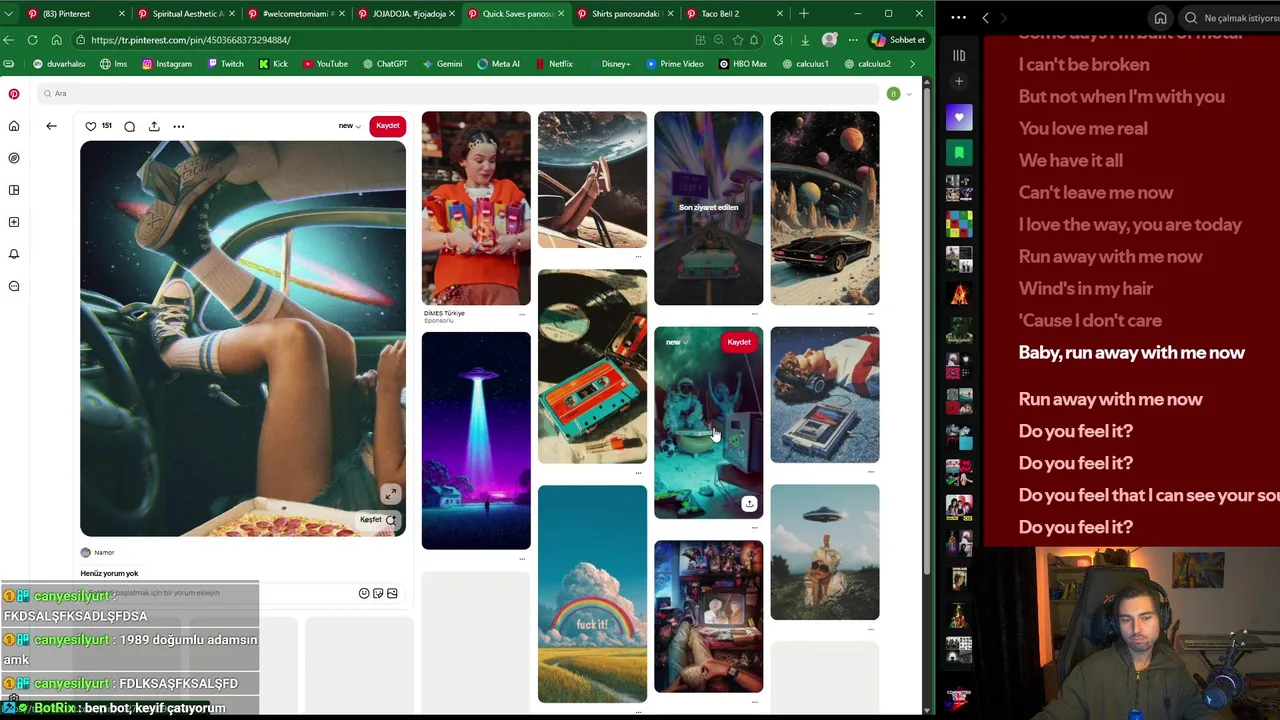Go back with the pin's back arrow
1280x720 pixels.
point(51,126)
